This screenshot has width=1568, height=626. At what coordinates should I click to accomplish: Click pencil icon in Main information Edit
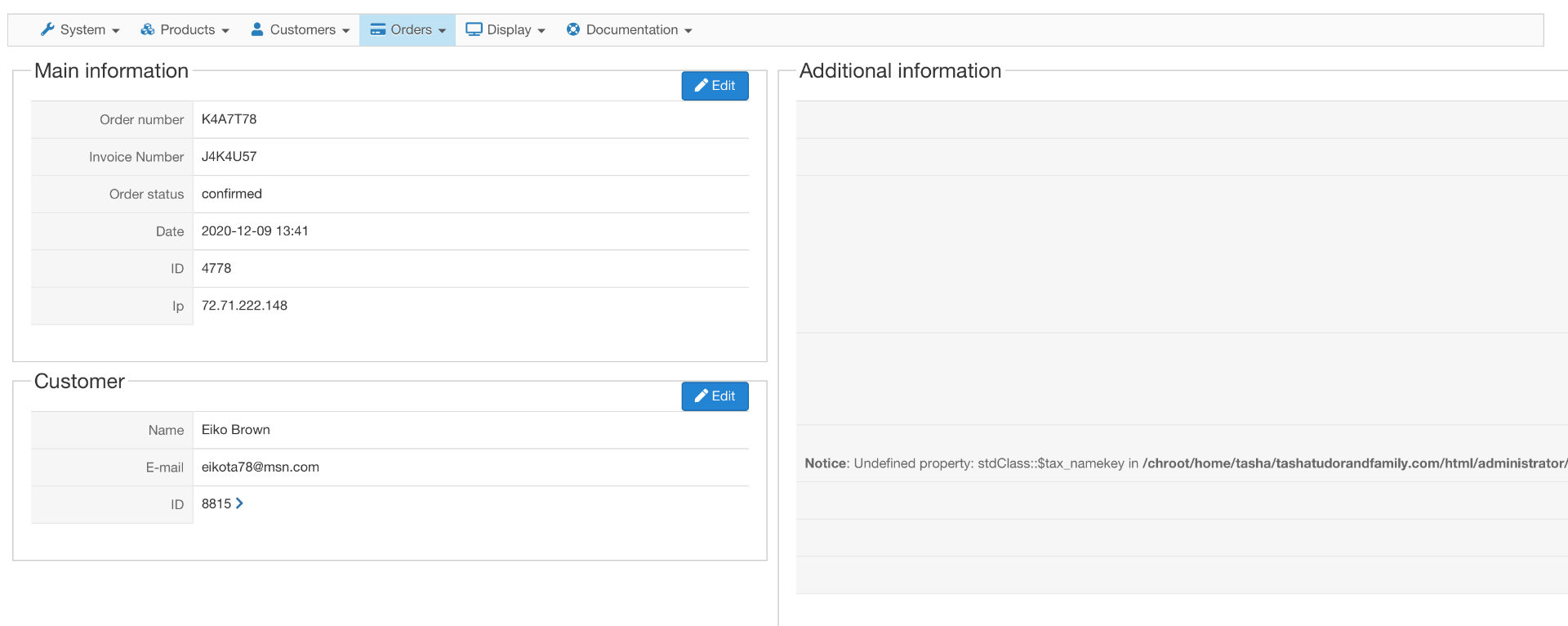tap(701, 86)
